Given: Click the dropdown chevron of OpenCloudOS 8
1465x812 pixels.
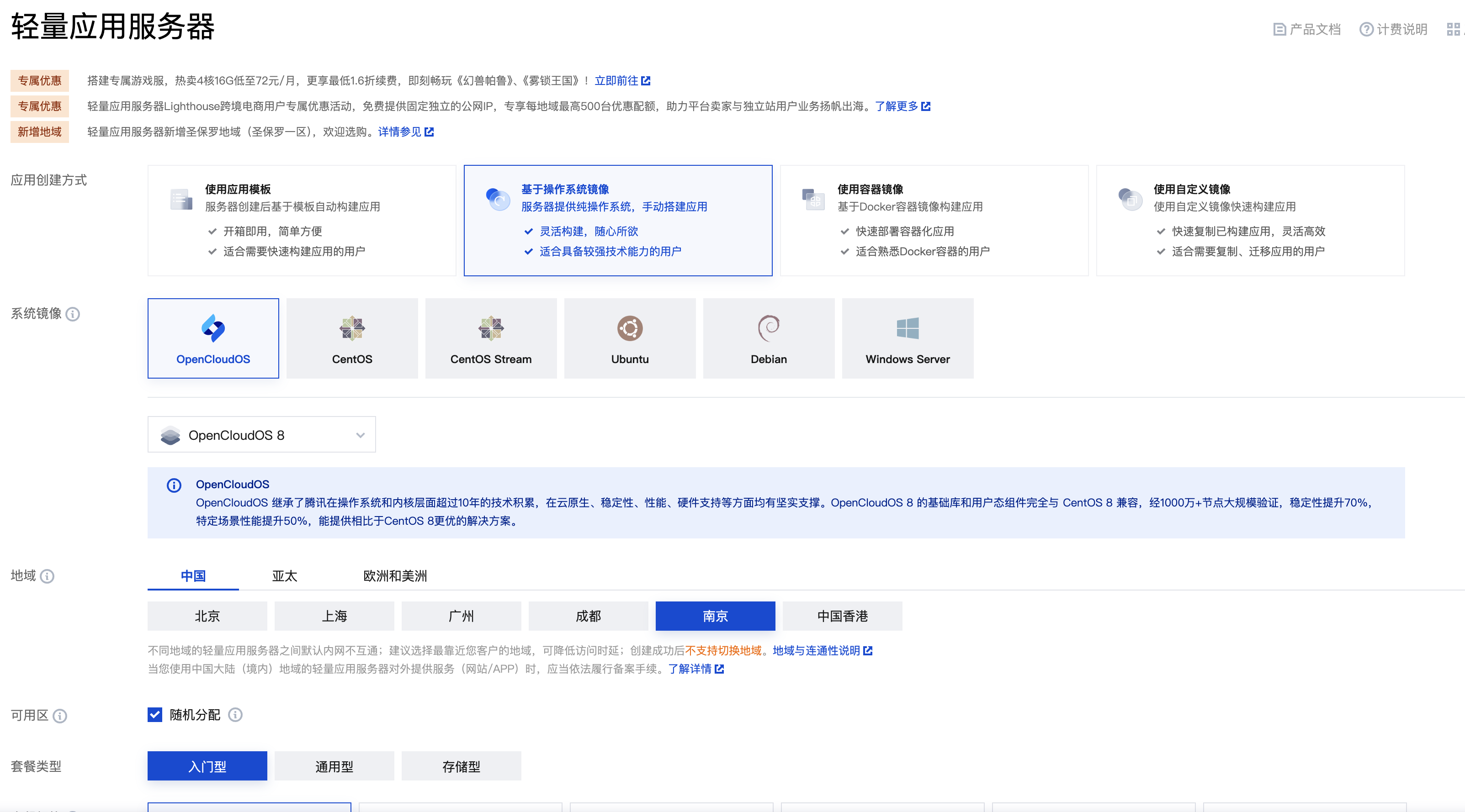Looking at the screenshot, I should [360, 435].
